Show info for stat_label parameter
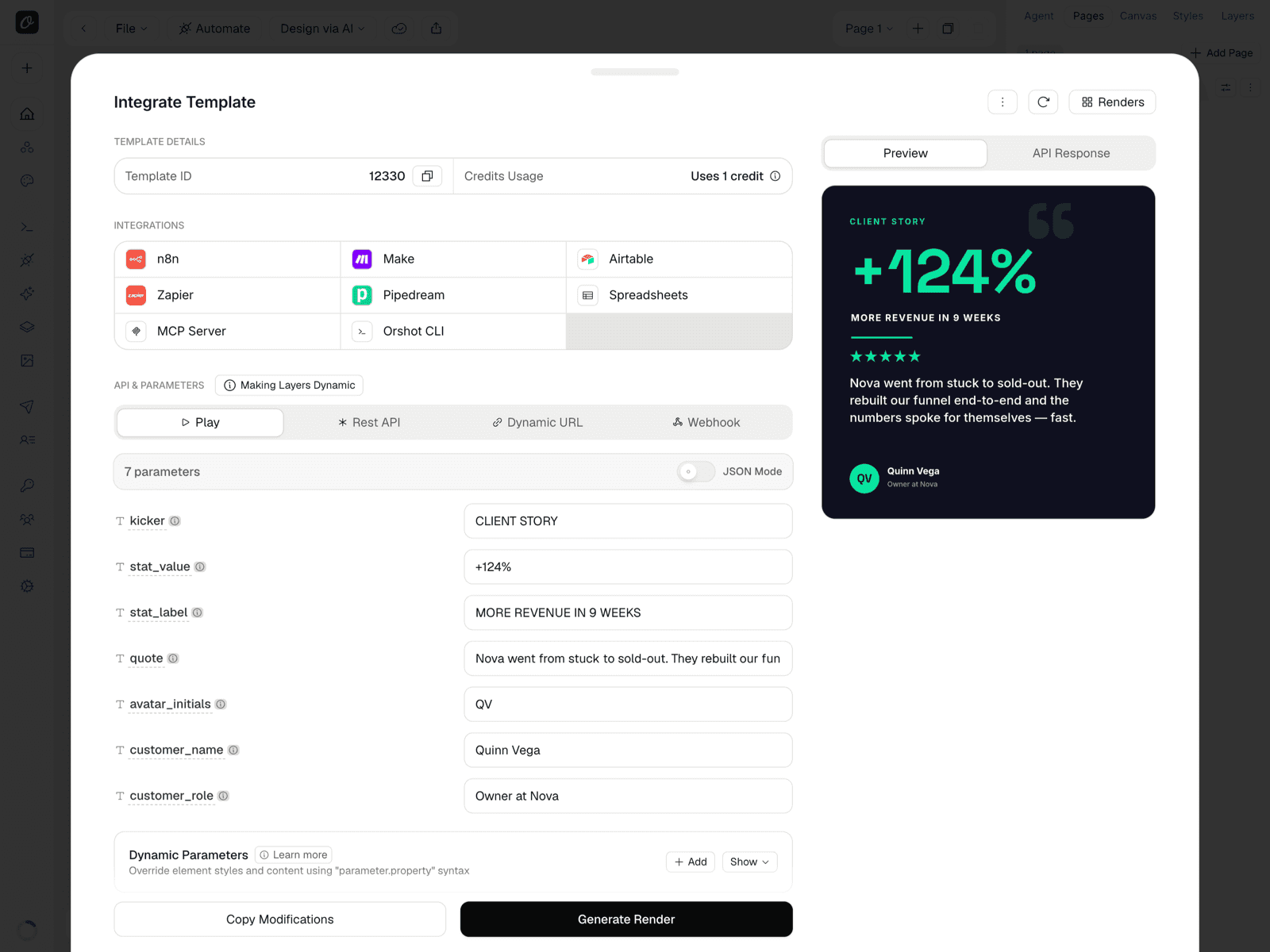 [x=198, y=613]
